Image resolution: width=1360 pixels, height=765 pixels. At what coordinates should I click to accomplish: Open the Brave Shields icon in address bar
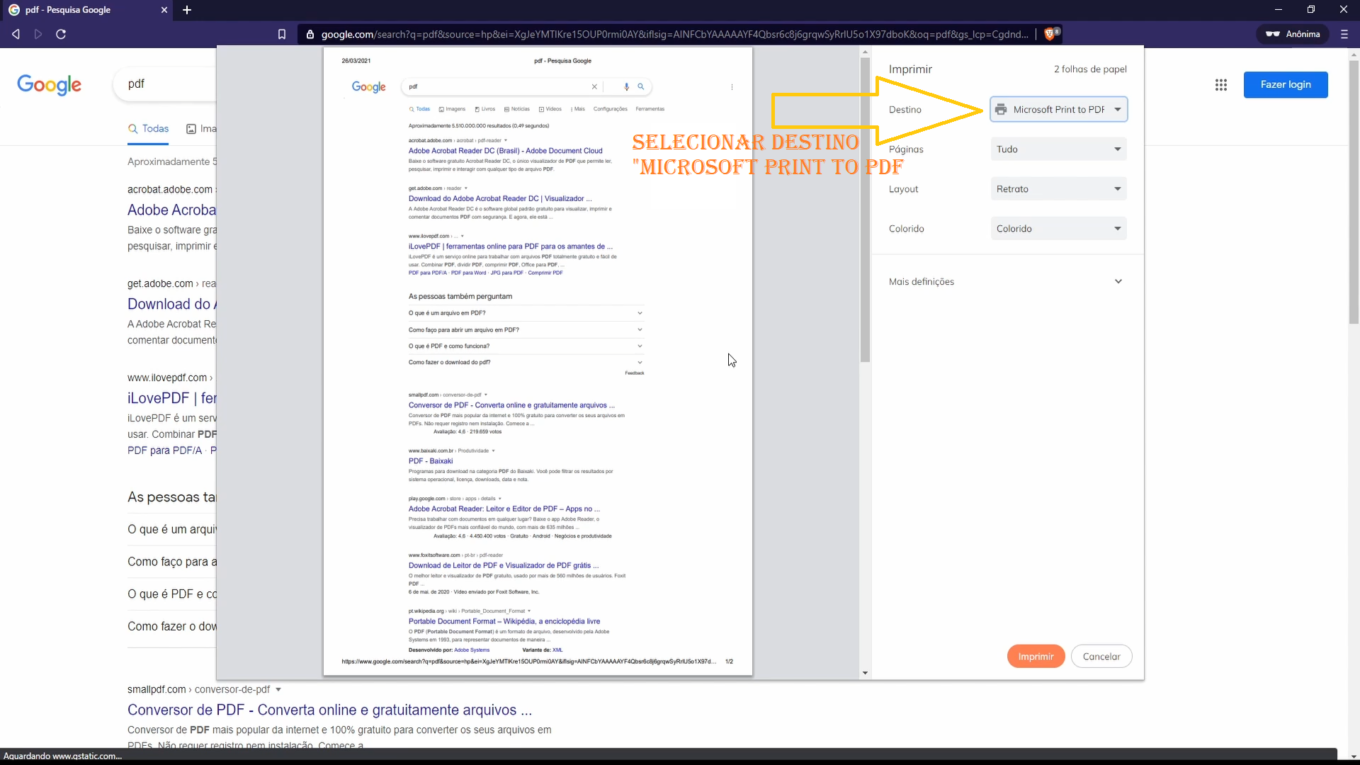(x=1050, y=33)
